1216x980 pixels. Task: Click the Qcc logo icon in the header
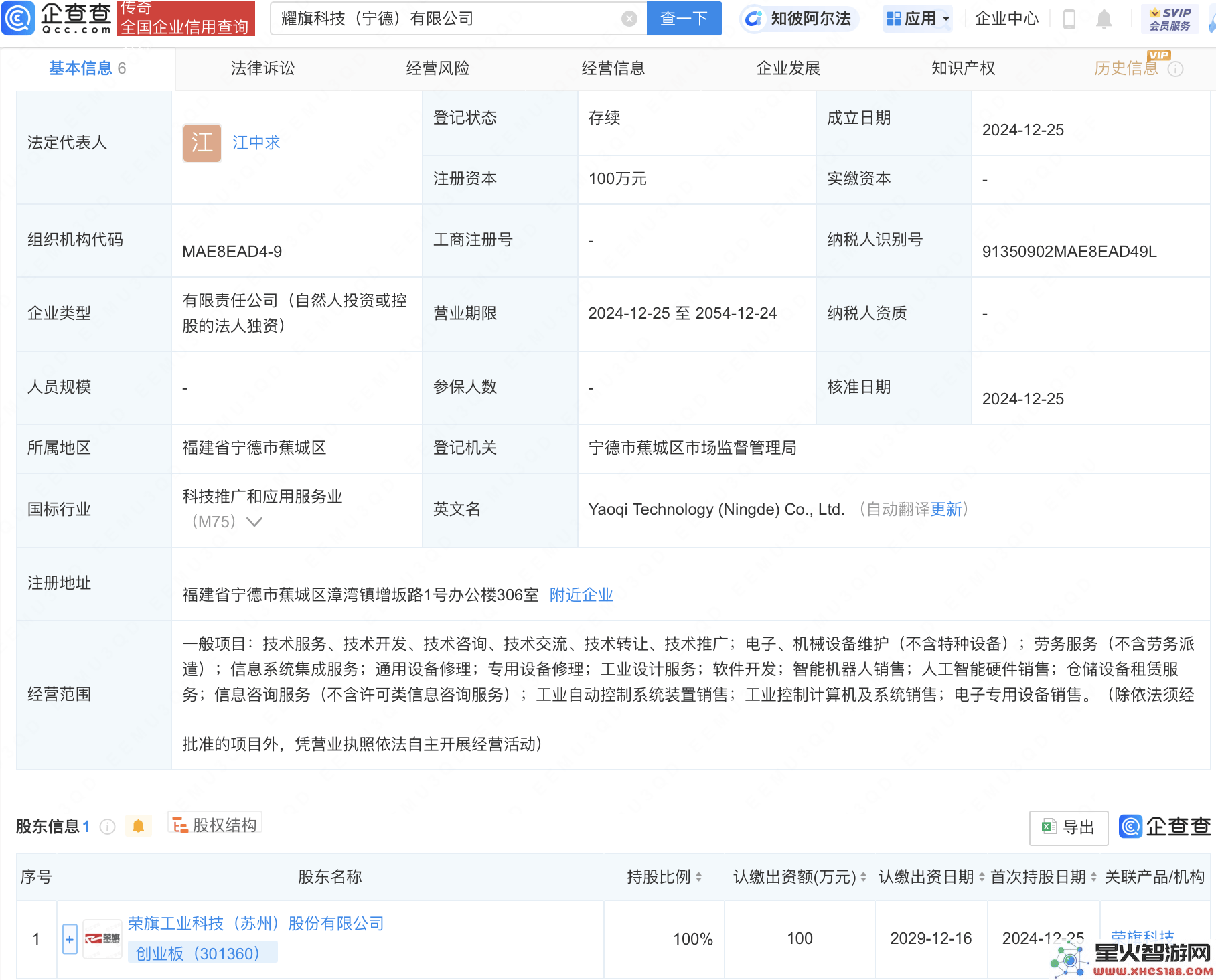tap(17, 18)
